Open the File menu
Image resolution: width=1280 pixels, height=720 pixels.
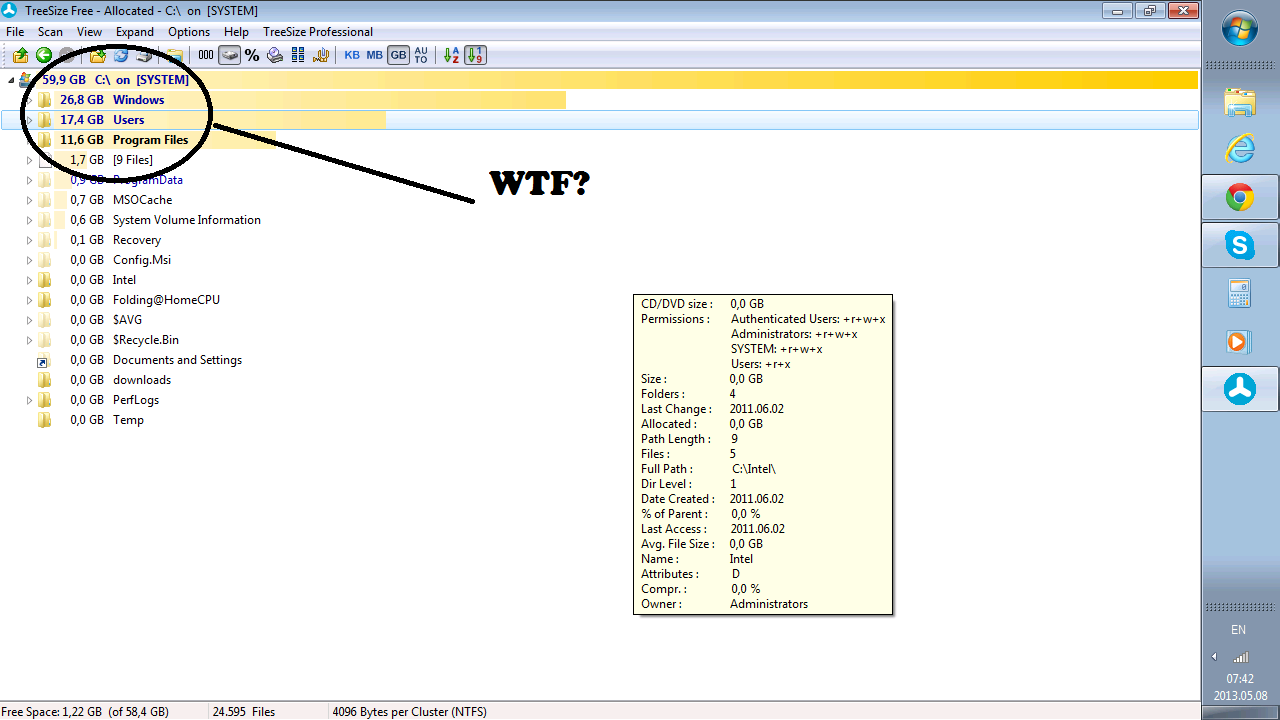[15, 32]
